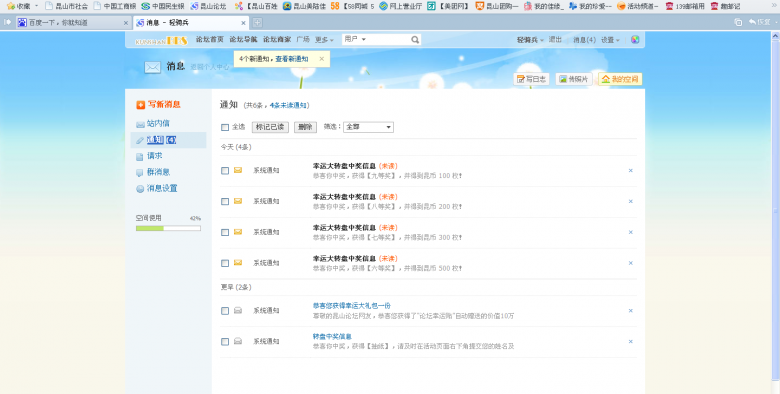Dismiss the 4个新通知 popup tip
The width and height of the screenshot is (780, 394).
[321, 59]
